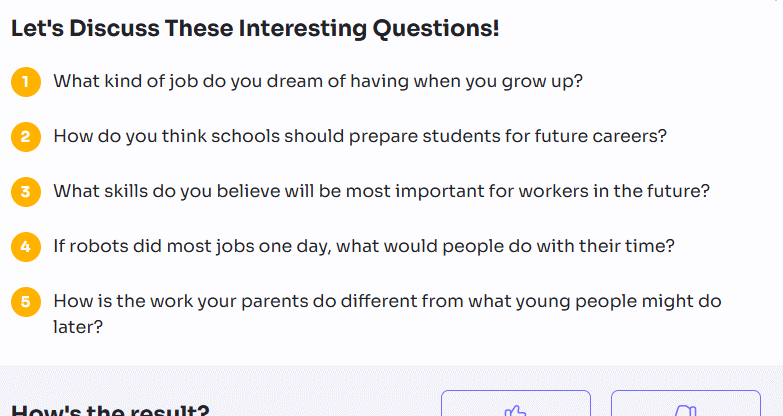
Task: Click the yellow number 2 badge
Action: click(26, 136)
